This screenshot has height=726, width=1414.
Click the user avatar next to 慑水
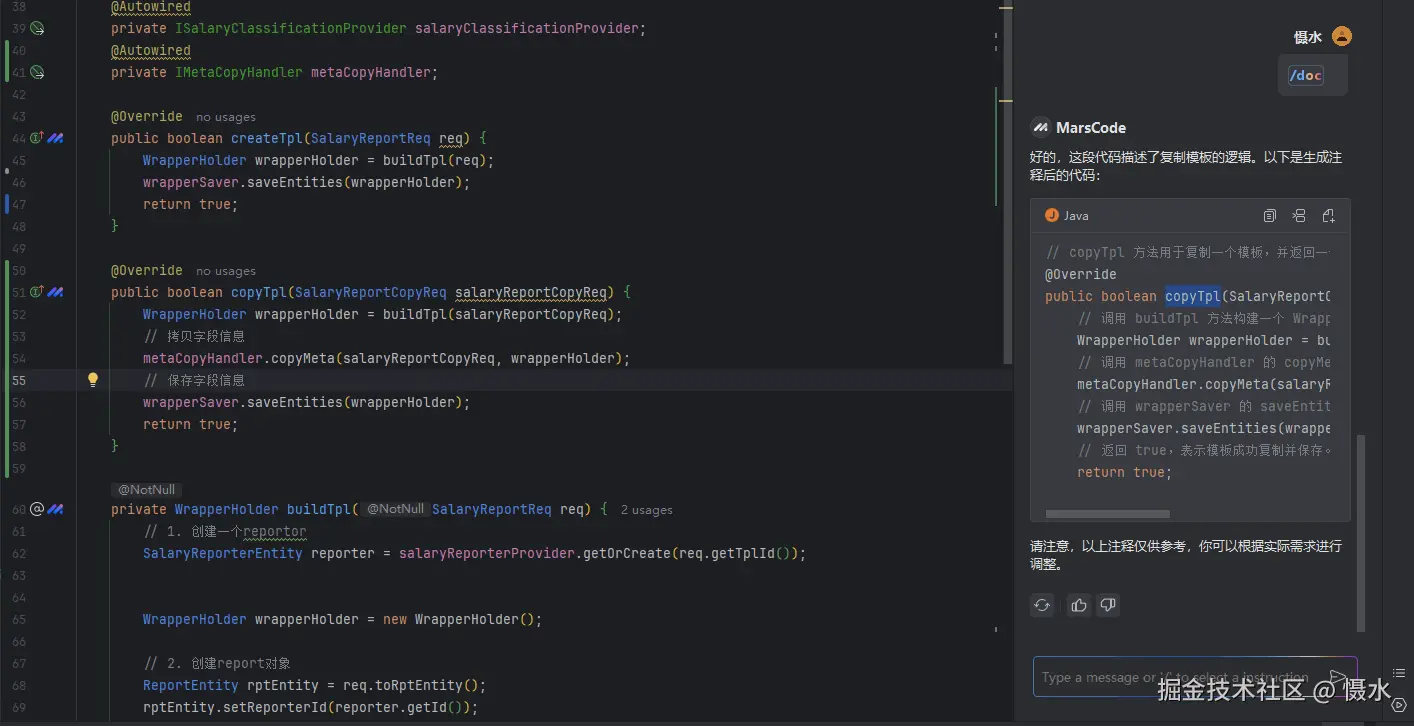pos(1342,37)
